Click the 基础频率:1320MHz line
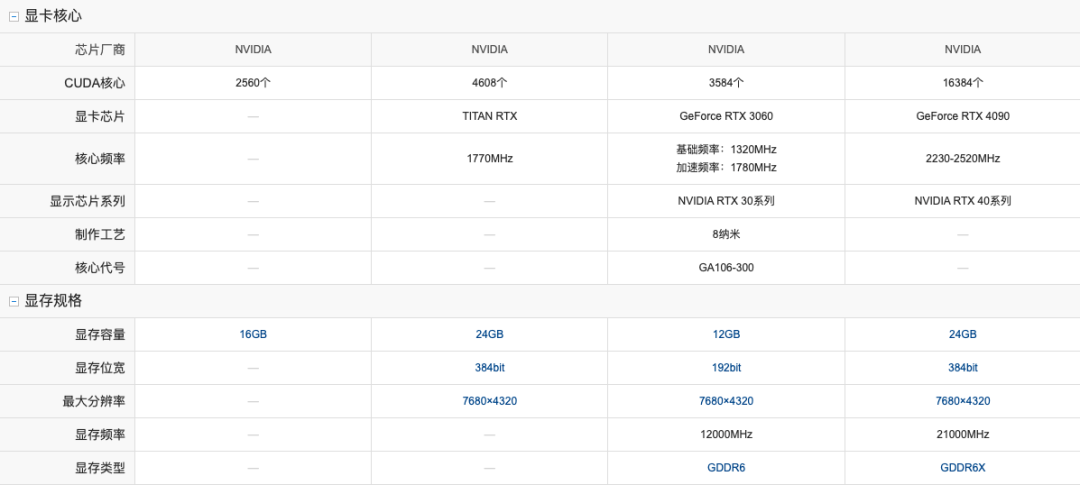1080x485 pixels. pyautogui.click(x=726, y=149)
